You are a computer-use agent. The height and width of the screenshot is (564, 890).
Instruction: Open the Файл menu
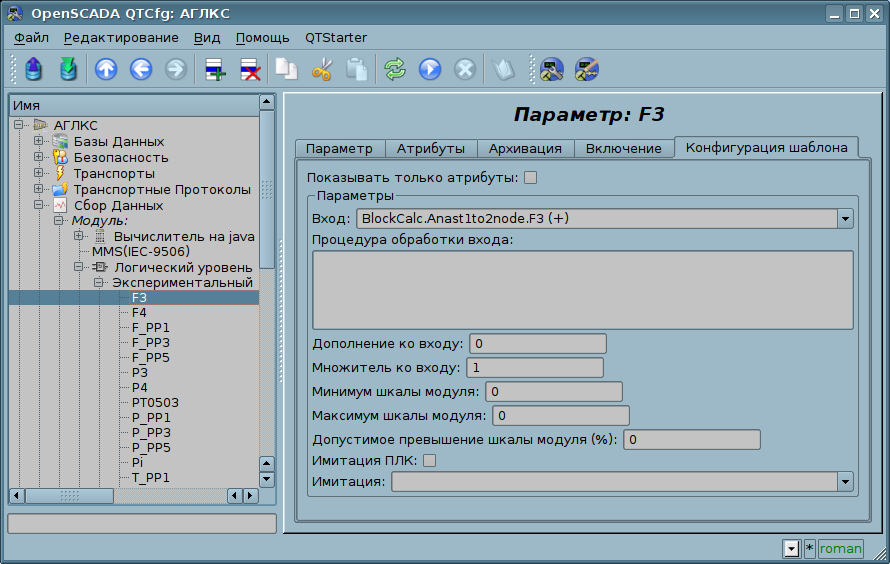point(31,37)
